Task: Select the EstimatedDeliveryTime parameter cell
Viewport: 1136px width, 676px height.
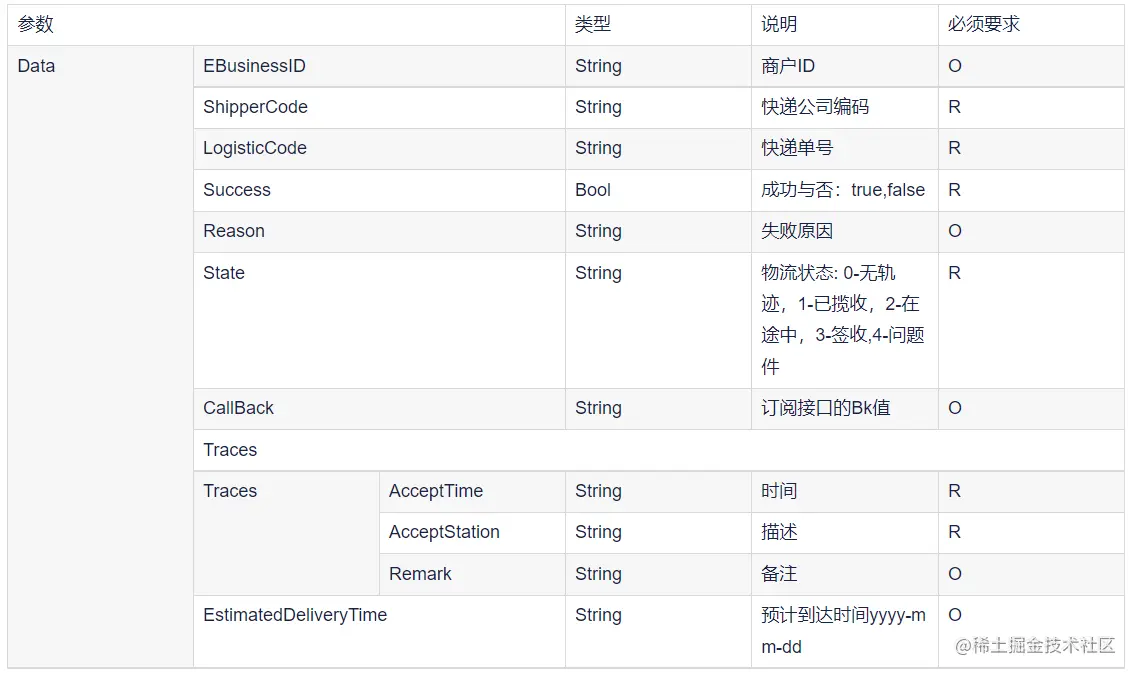Action: pyautogui.click(x=295, y=615)
